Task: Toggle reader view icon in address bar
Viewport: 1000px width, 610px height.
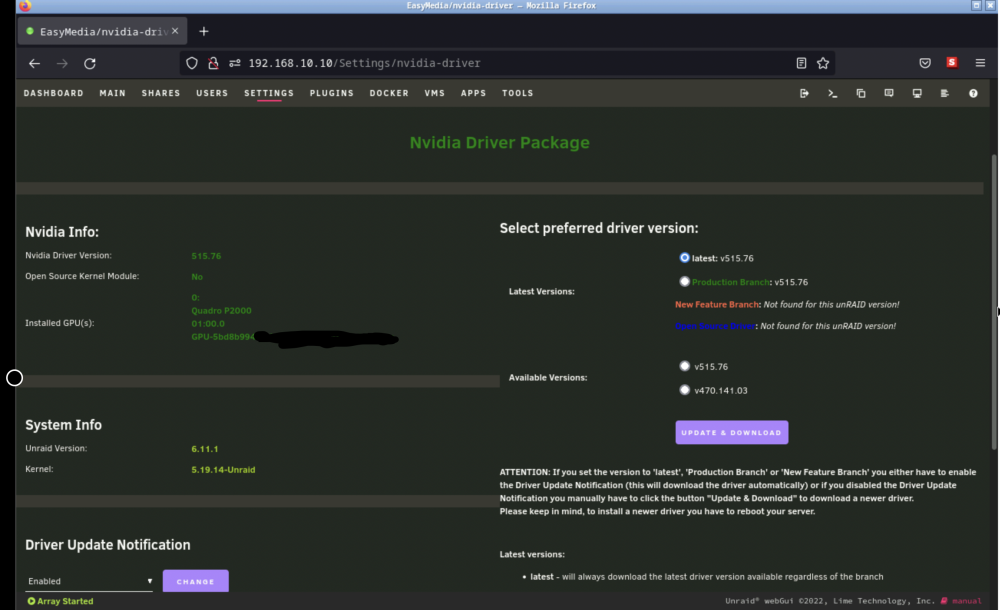Action: [801, 63]
